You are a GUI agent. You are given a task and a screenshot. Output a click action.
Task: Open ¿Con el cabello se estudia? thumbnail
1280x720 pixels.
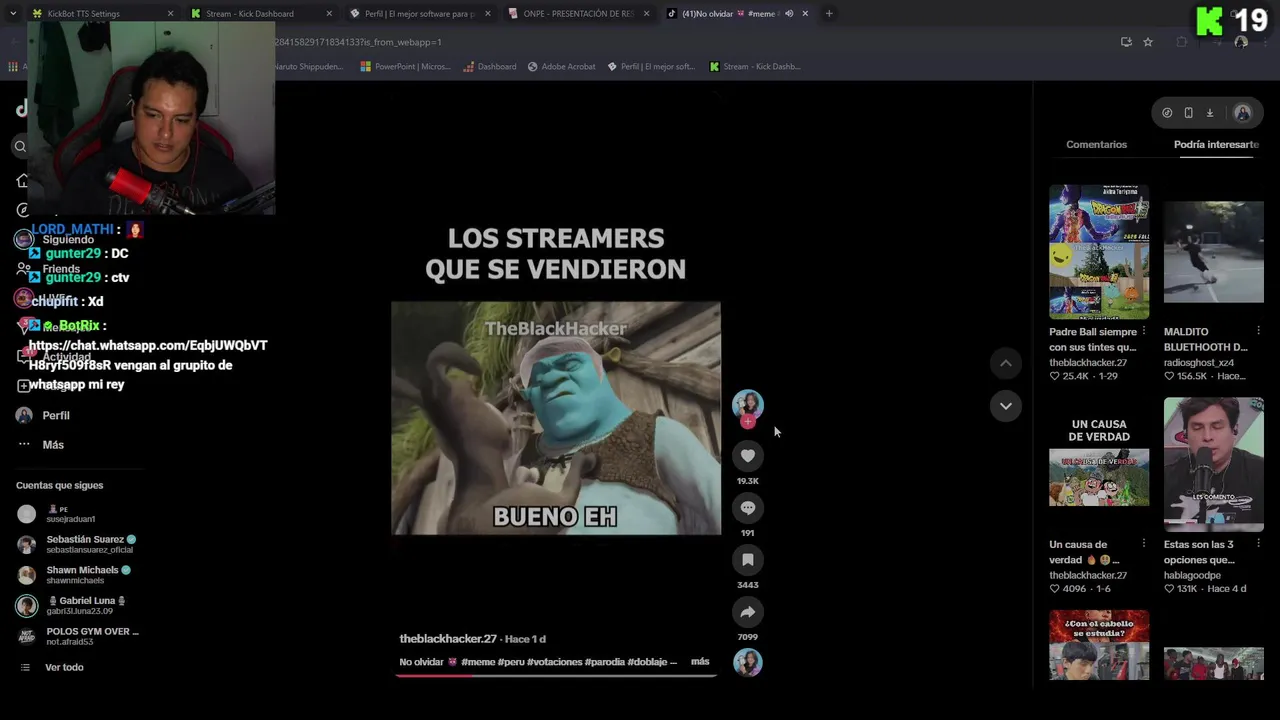(x=1099, y=645)
